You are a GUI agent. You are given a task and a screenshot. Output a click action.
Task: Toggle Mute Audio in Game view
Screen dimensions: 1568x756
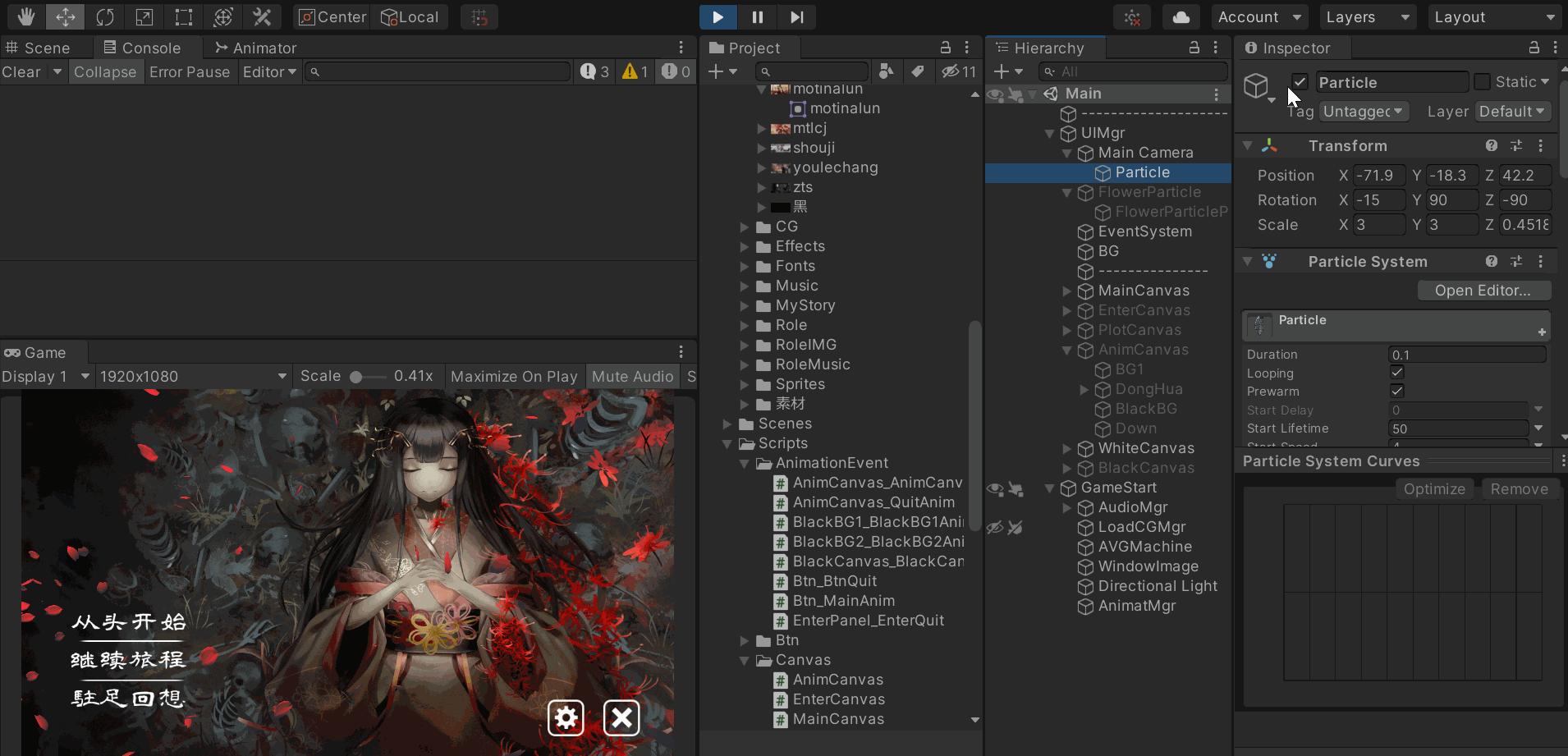tap(632, 376)
